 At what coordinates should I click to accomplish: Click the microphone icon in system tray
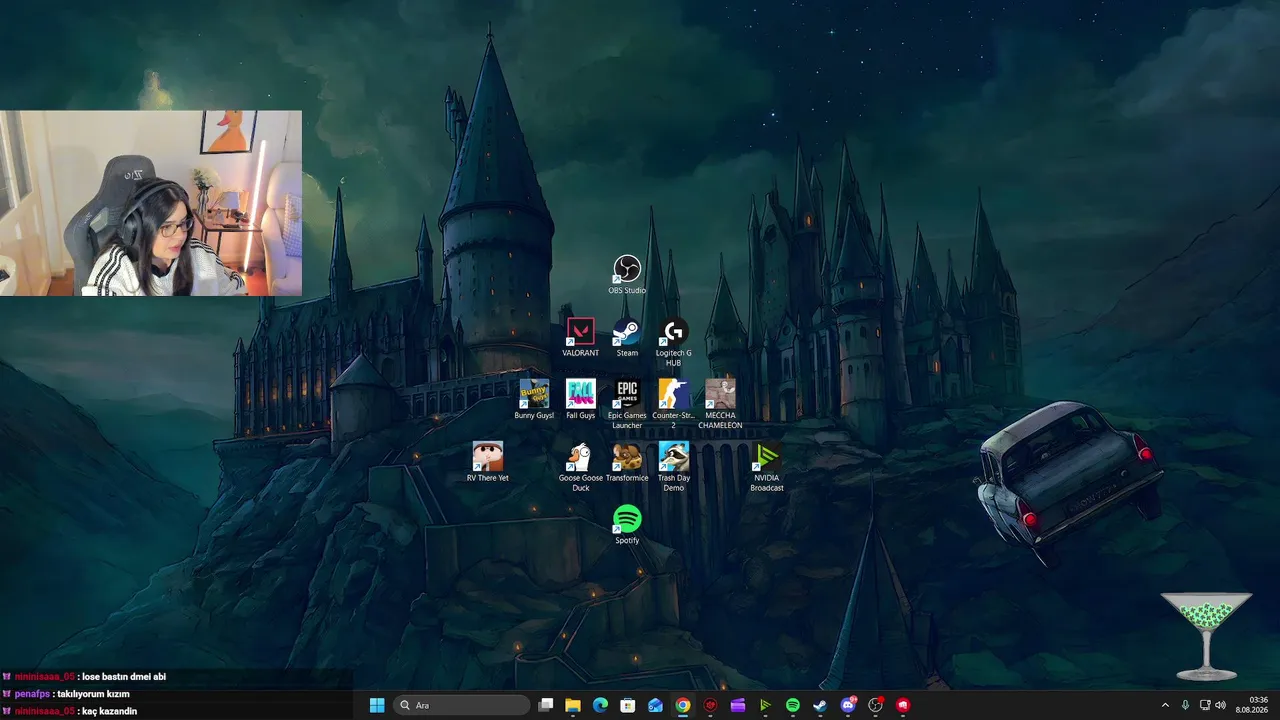pyautogui.click(x=1186, y=705)
